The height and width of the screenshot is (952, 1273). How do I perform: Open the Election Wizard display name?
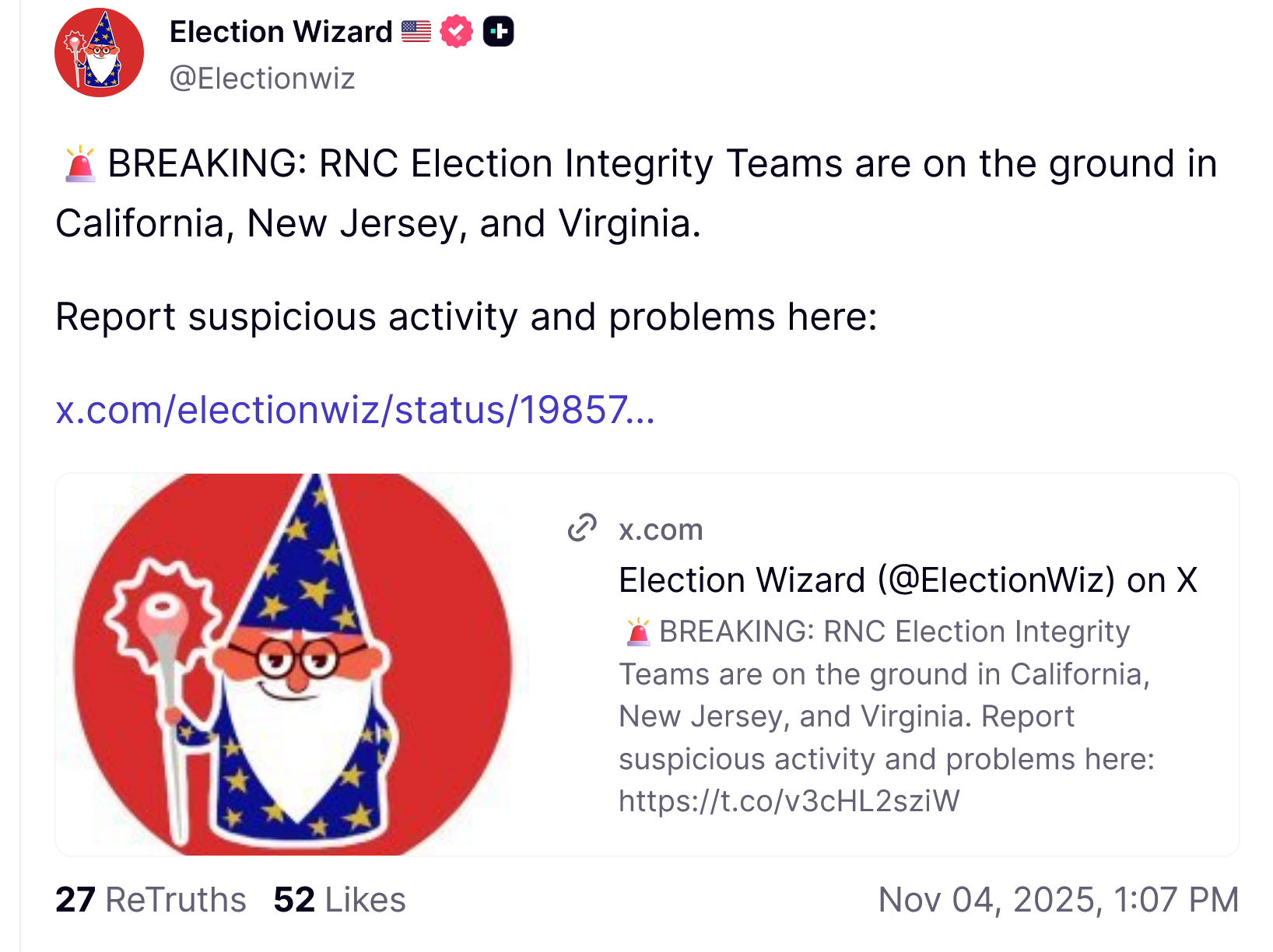point(281,32)
